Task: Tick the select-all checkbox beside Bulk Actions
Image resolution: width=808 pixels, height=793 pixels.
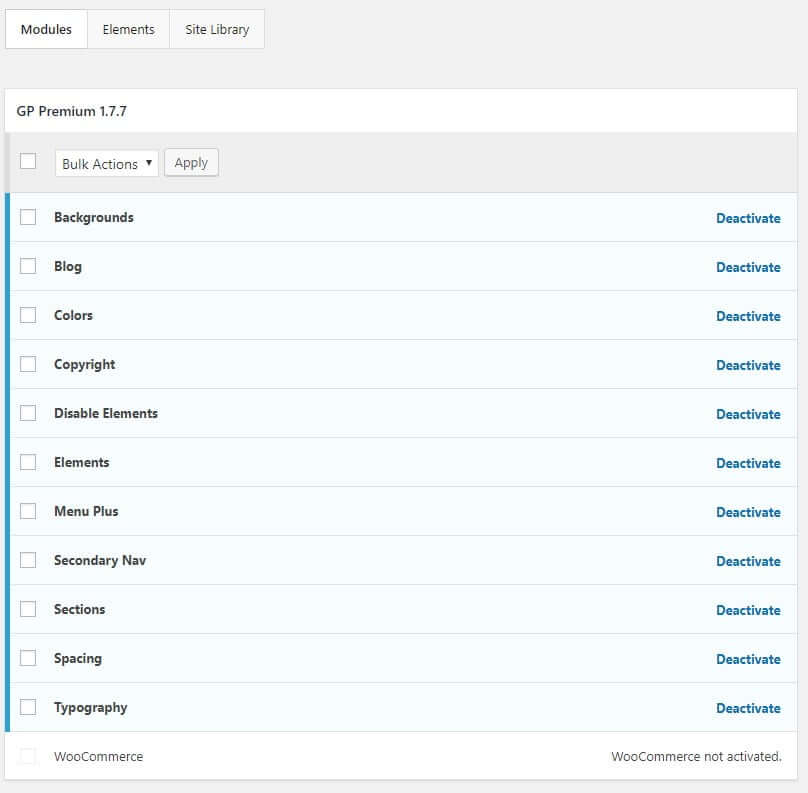Action: tap(28, 161)
